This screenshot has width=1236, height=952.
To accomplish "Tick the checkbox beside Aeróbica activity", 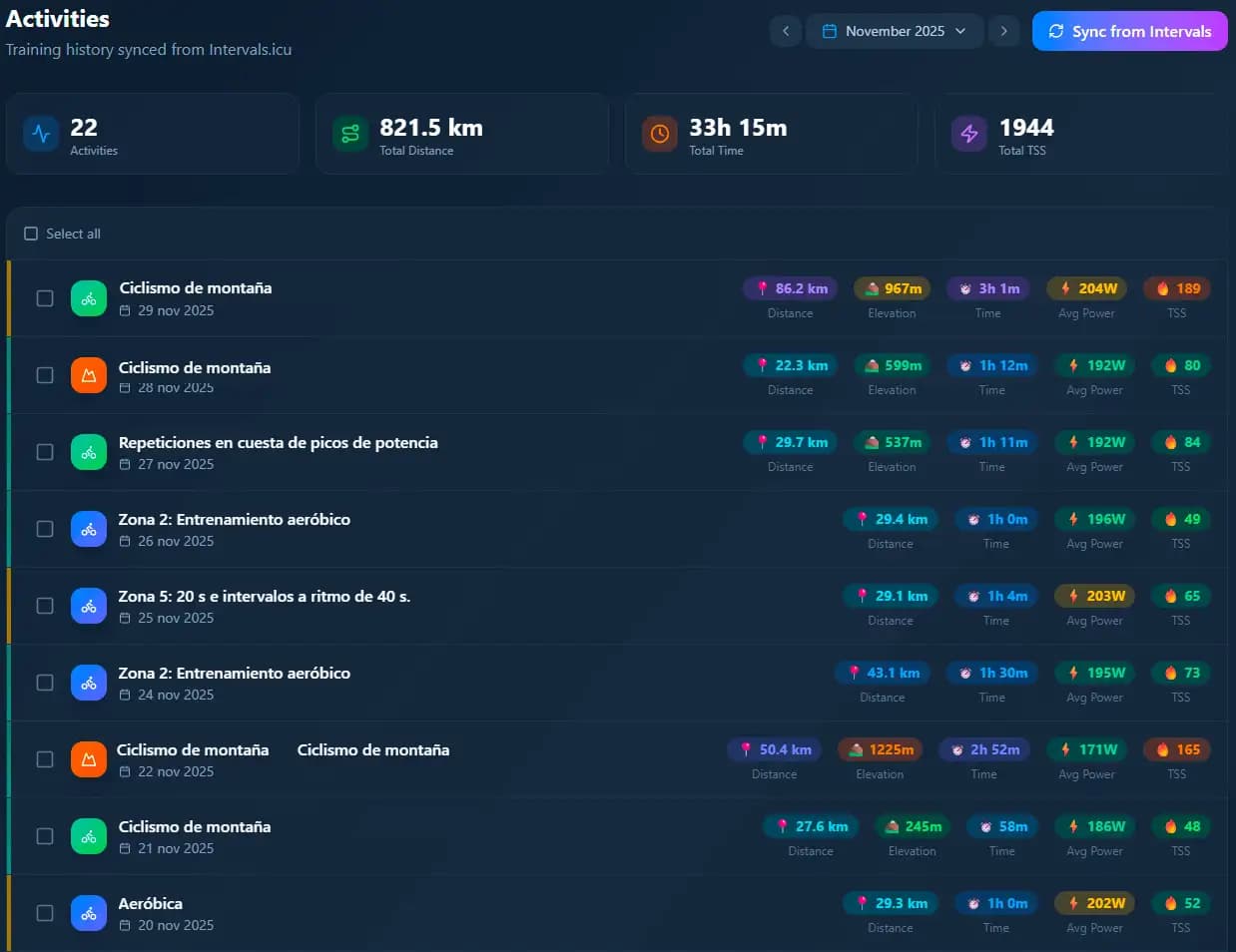I will point(44,913).
